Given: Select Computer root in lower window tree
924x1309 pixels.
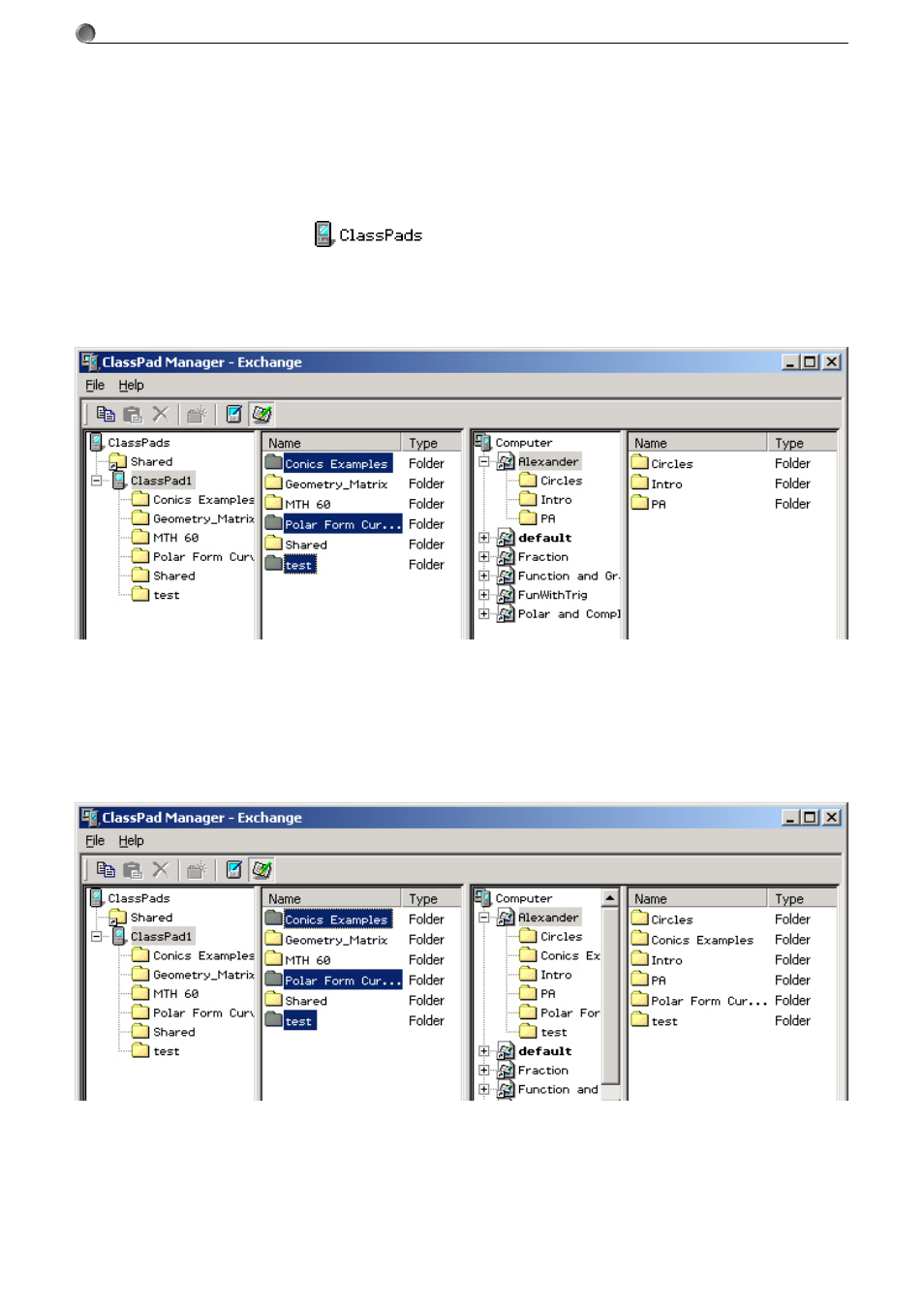Looking at the screenshot, I should [x=524, y=898].
